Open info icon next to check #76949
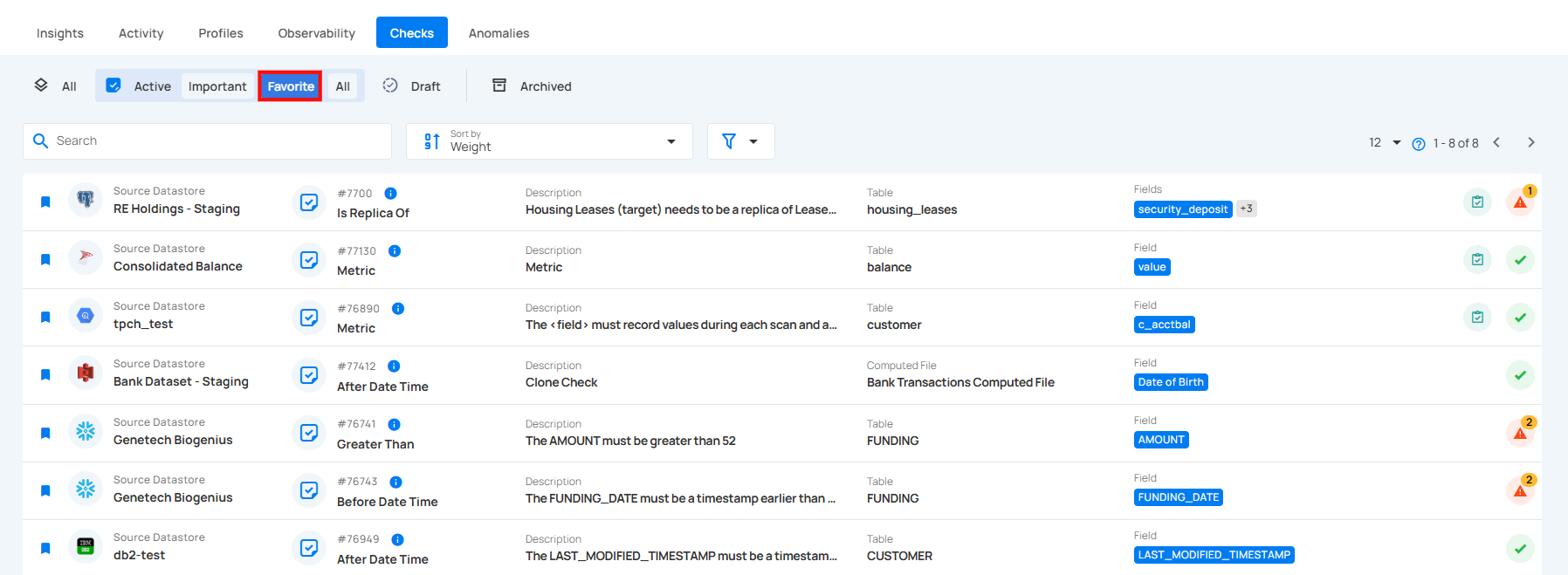1568x575 pixels. (x=397, y=540)
